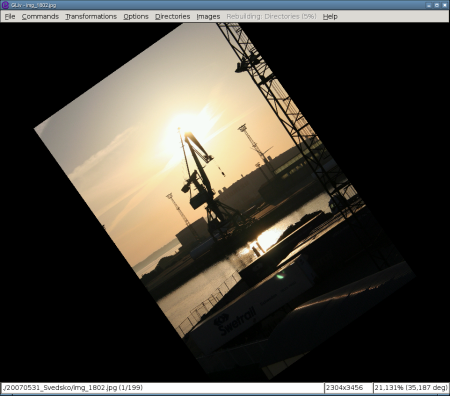Open the Directories menu
This screenshot has height=396, width=450.
pos(172,16)
